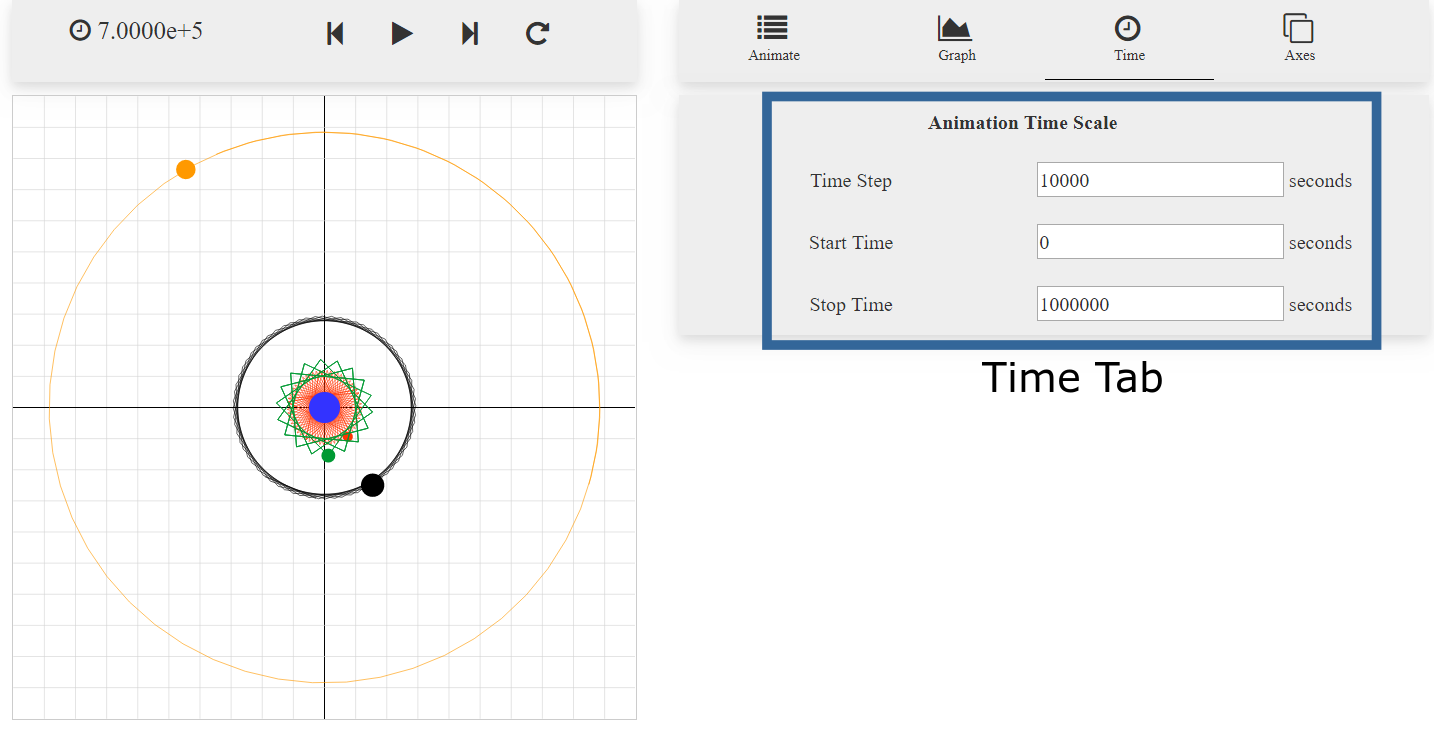Switch to the Graph tab
Image resolution: width=1434 pixels, height=734 pixels.
956,40
